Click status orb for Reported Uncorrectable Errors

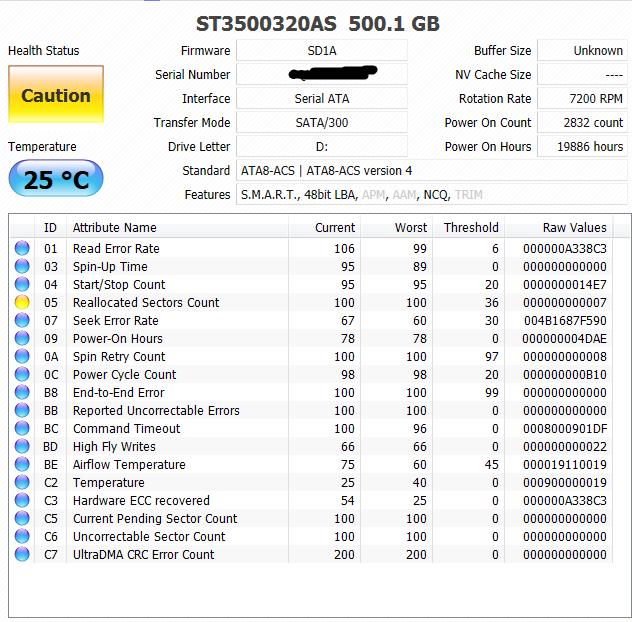[x=22, y=410]
